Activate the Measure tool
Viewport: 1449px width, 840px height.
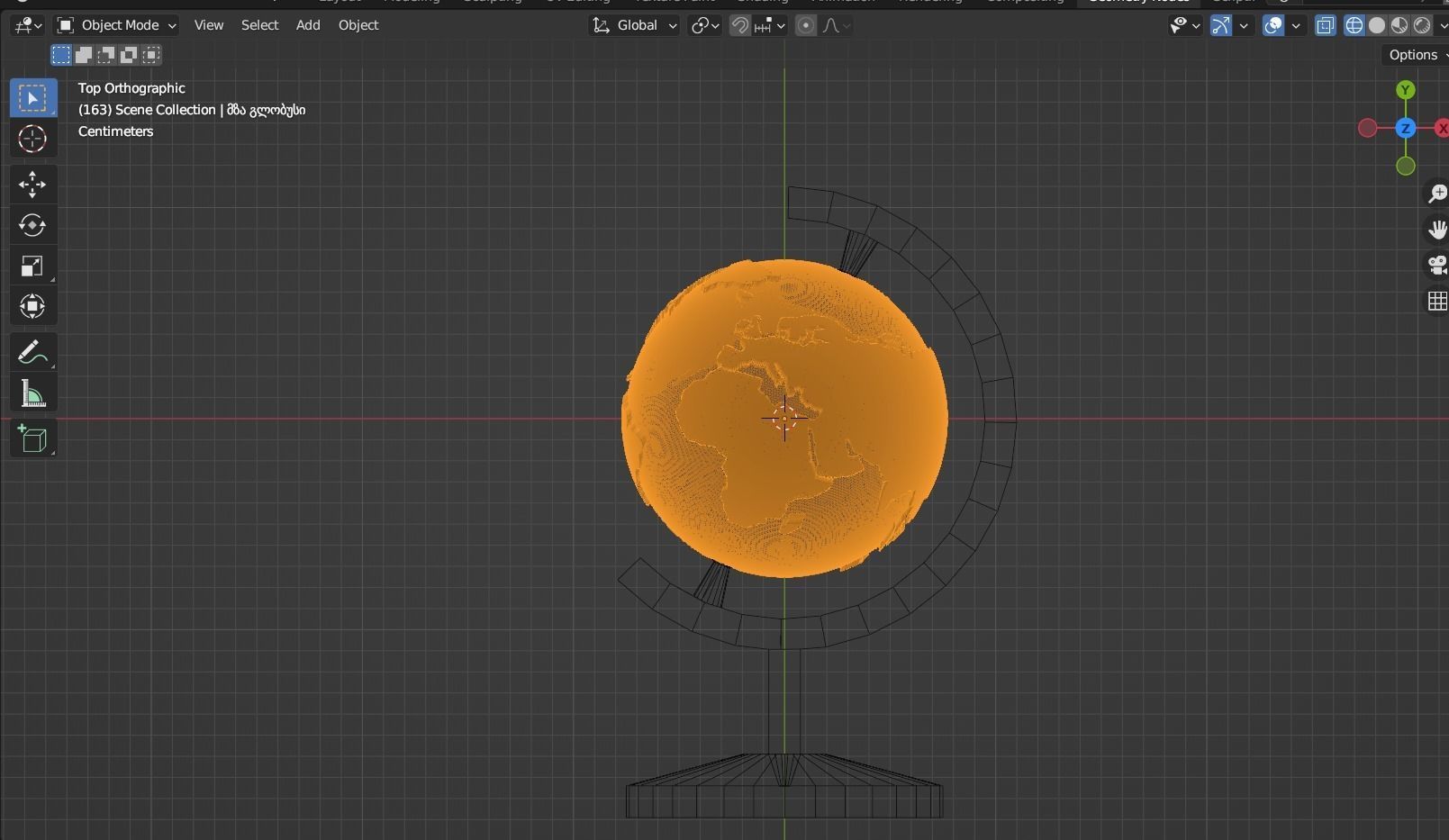[32, 393]
